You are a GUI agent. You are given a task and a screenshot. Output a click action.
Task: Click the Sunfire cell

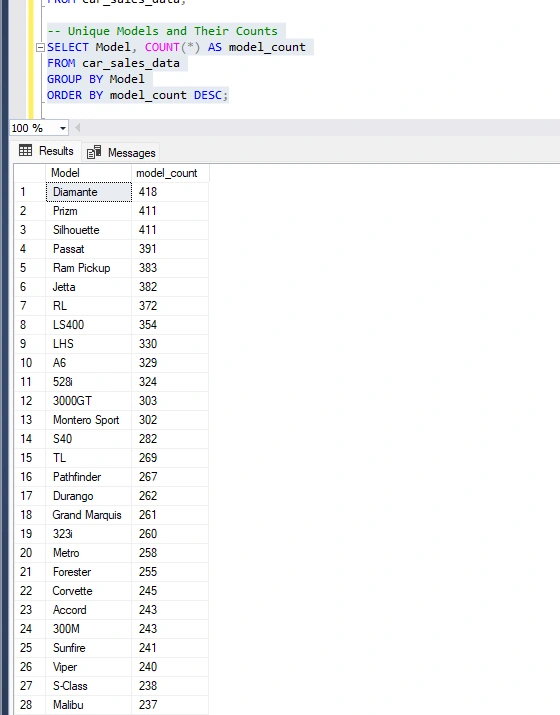[x=88, y=648]
